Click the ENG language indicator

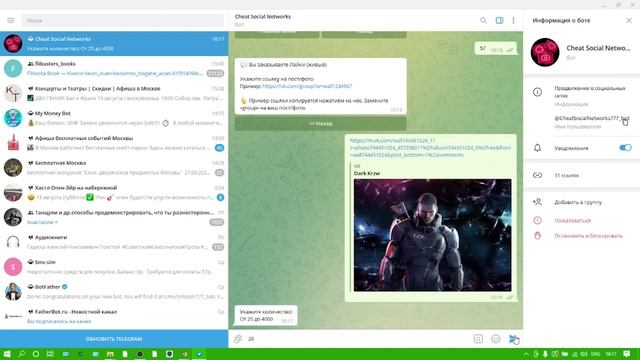pyautogui.click(x=596, y=354)
